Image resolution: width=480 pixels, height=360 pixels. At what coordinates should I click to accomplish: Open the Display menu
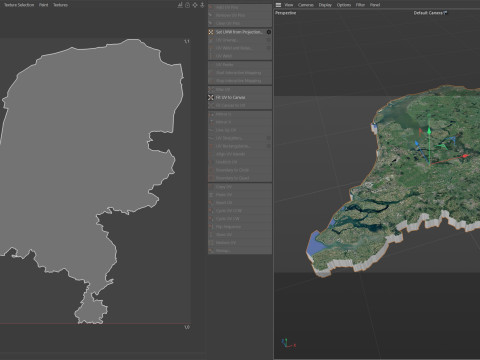tap(325, 5)
